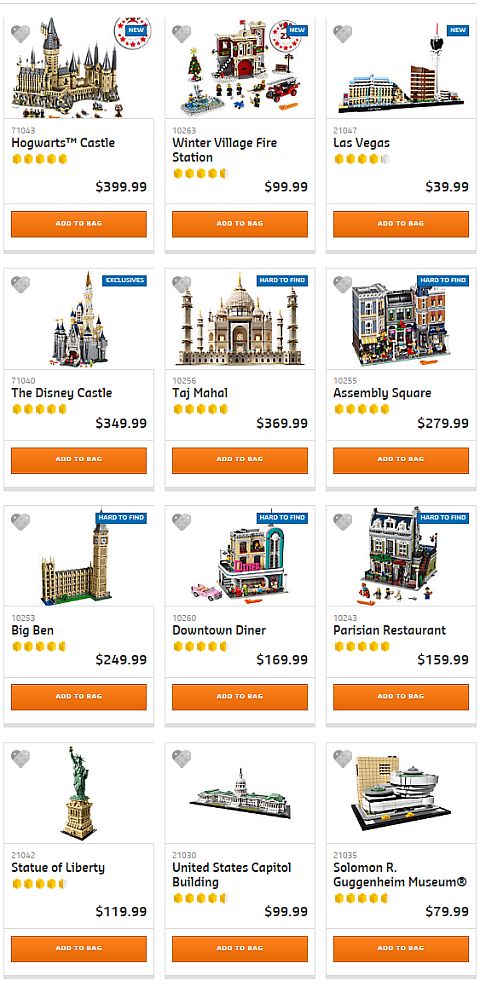The image size is (480, 981).
Task: Click the star rating under Parisian Restaurant
Action: (362, 646)
